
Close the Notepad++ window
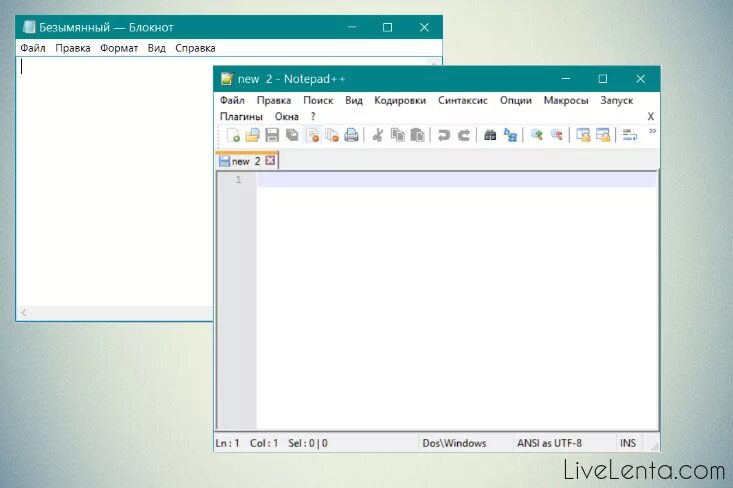(640, 79)
